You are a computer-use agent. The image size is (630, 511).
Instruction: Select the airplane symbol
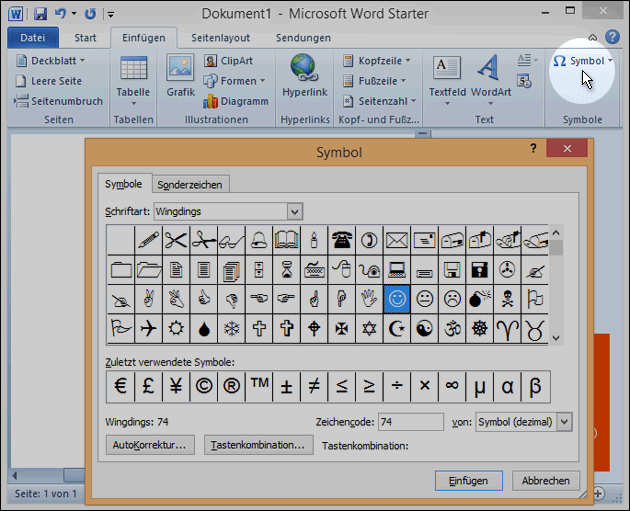(148, 329)
